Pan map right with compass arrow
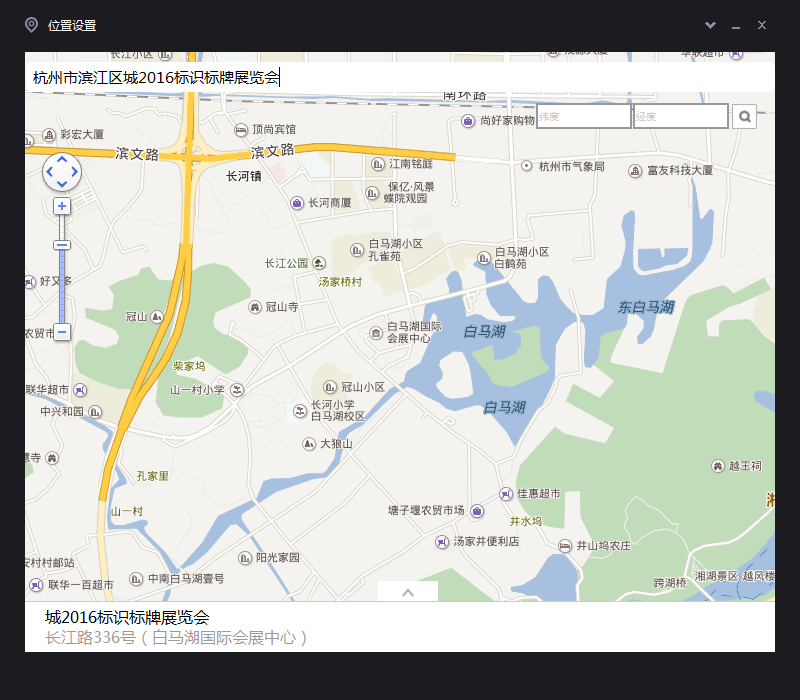The width and height of the screenshot is (800, 700). (x=74, y=172)
